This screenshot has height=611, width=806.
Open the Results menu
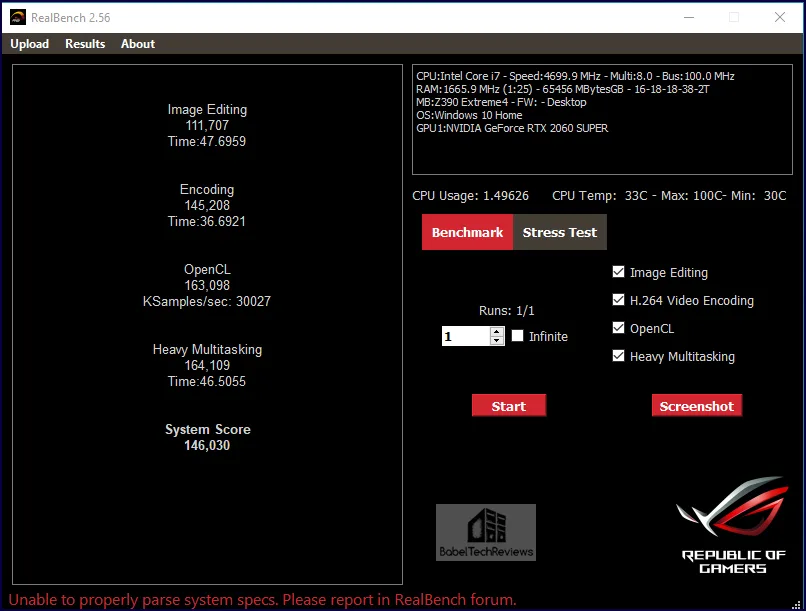[x=85, y=44]
